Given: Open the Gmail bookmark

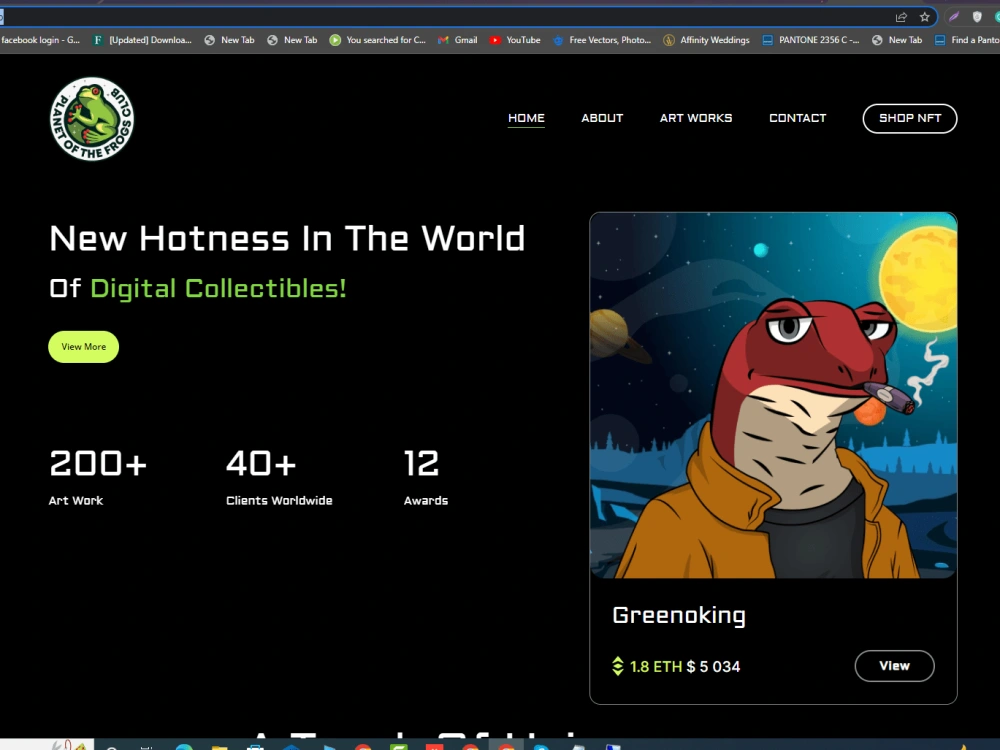Looking at the screenshot, I should pyautogui.click(x=458, y=40).
